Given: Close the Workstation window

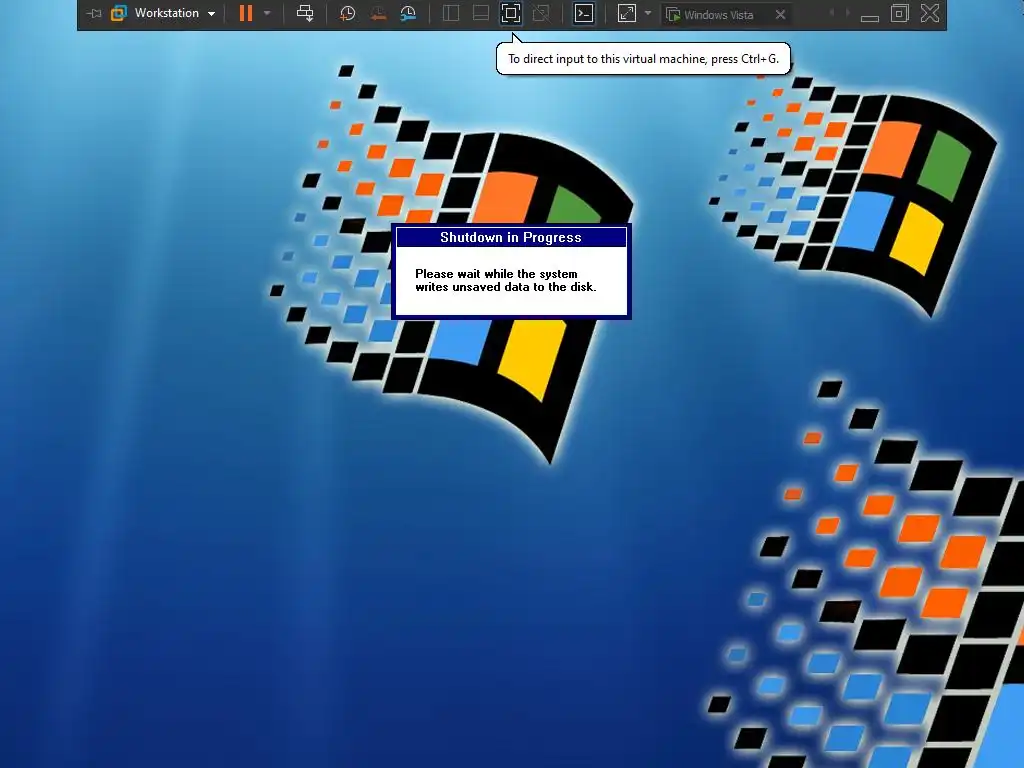Looking at the screenshot, I should coord(930,13).
